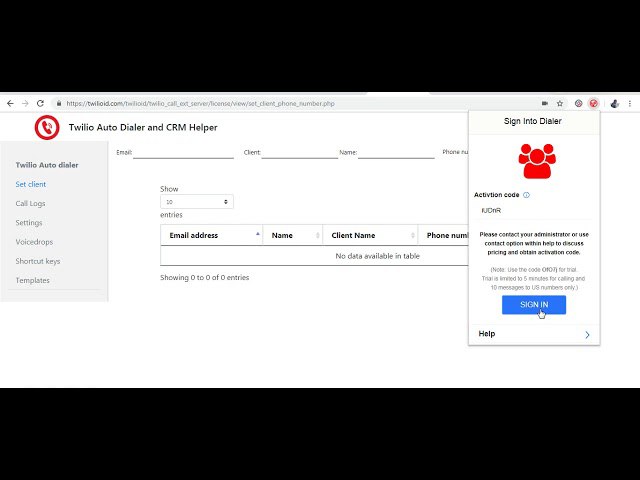Expand the Help chevron arrow

587,335
